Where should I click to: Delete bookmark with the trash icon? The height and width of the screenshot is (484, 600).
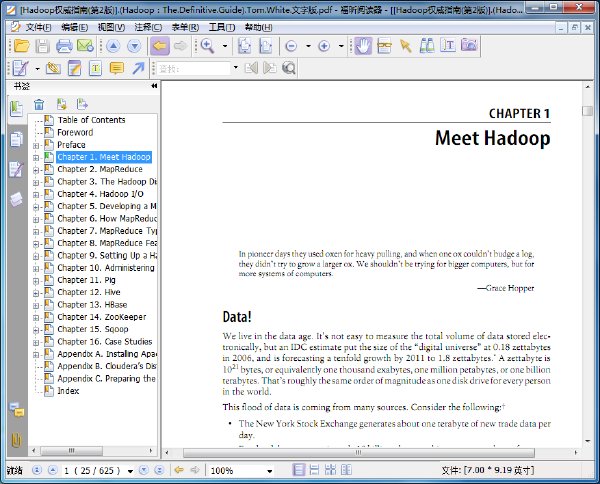point(39,104)
